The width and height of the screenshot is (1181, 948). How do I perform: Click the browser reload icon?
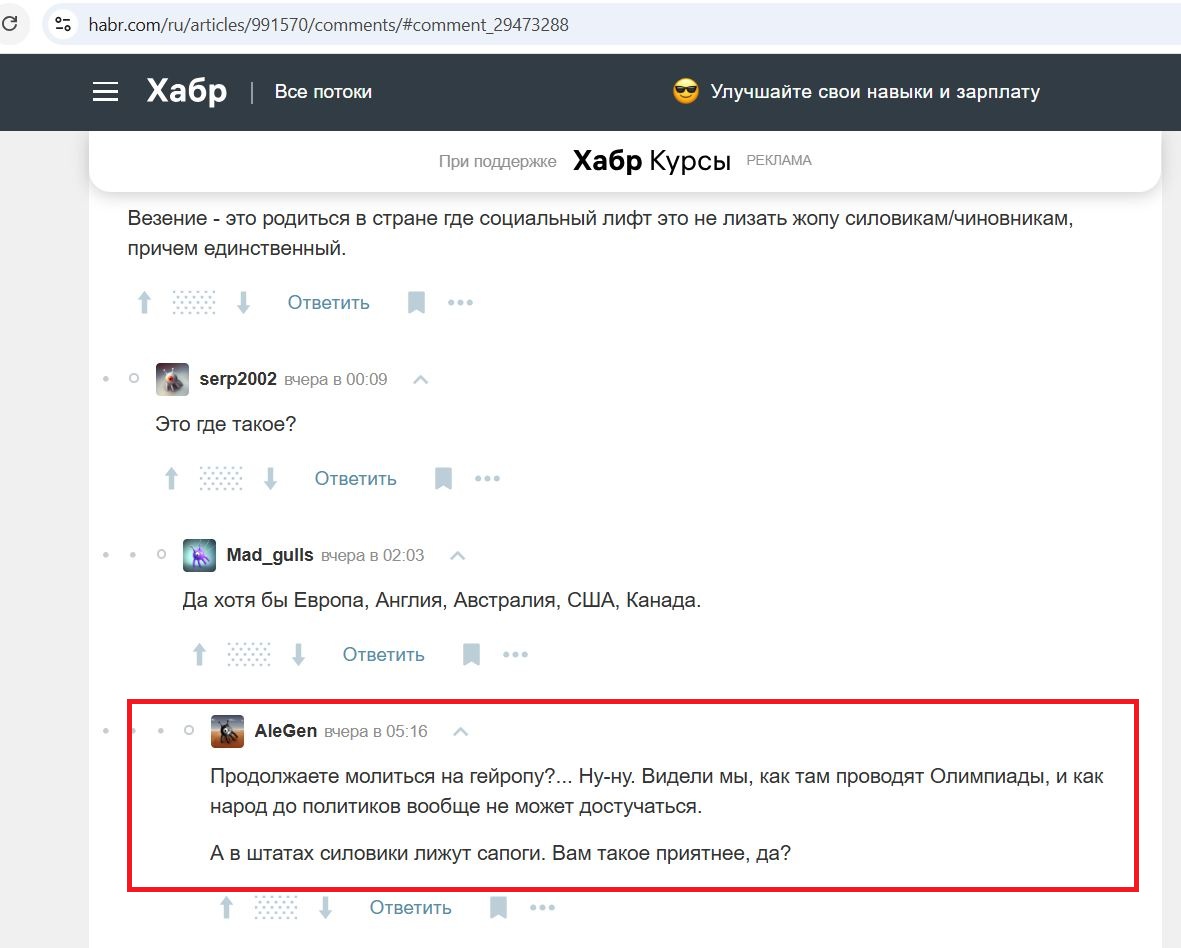pos(10,24)
